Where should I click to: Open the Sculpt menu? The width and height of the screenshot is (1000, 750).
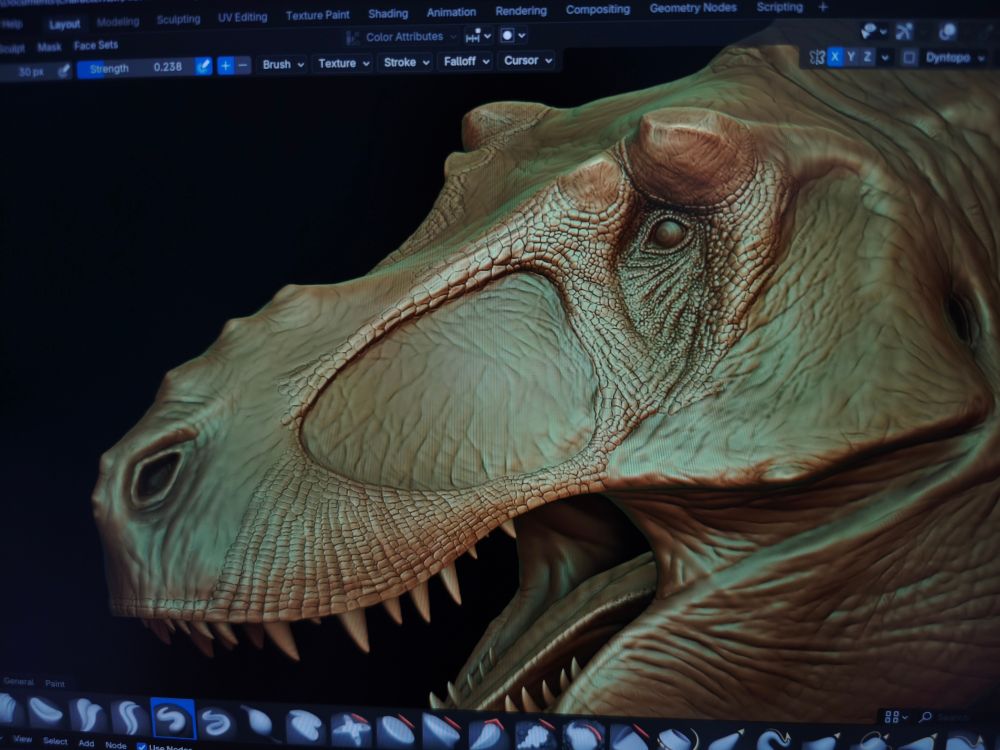click(13, 48)
